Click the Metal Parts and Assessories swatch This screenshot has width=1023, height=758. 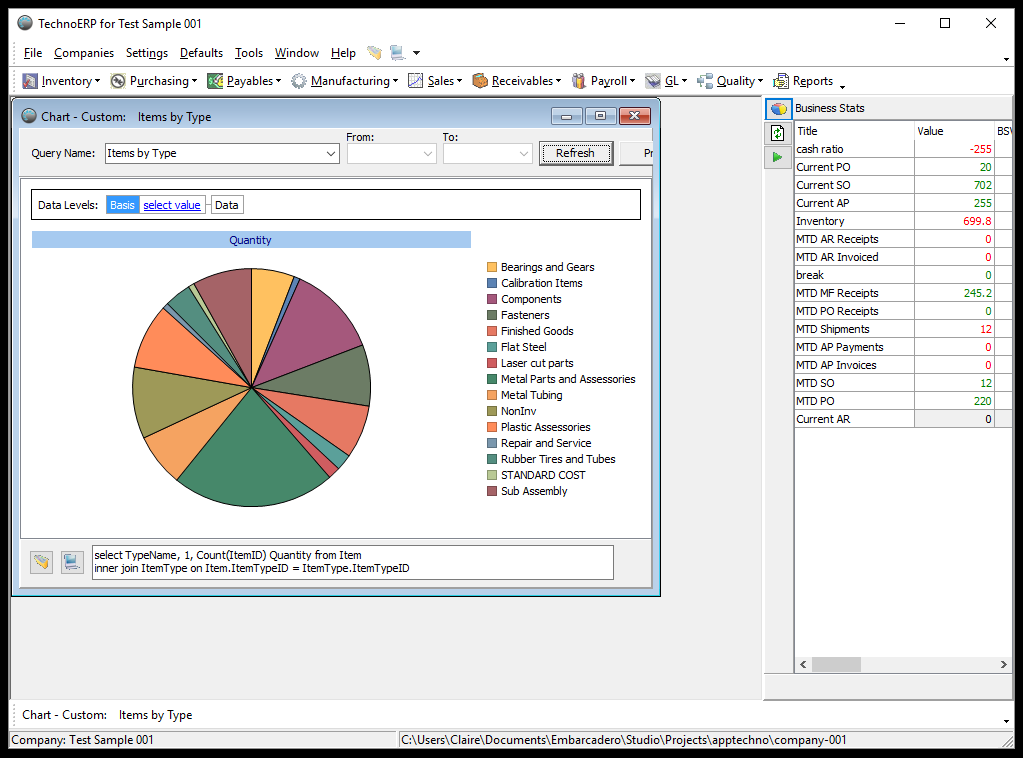pos(492,379)
